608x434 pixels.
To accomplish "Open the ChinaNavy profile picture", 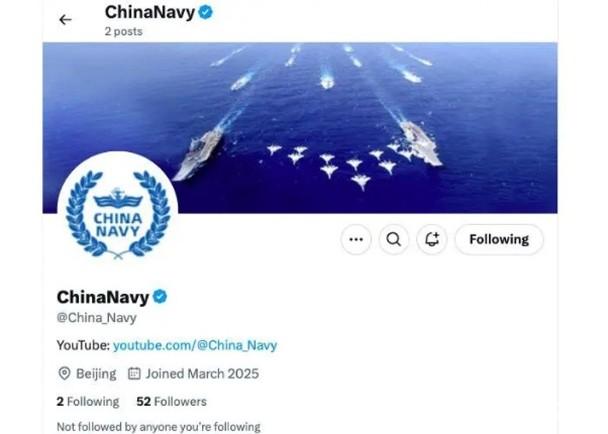I will pyautogui.click(x=118, y=212).
